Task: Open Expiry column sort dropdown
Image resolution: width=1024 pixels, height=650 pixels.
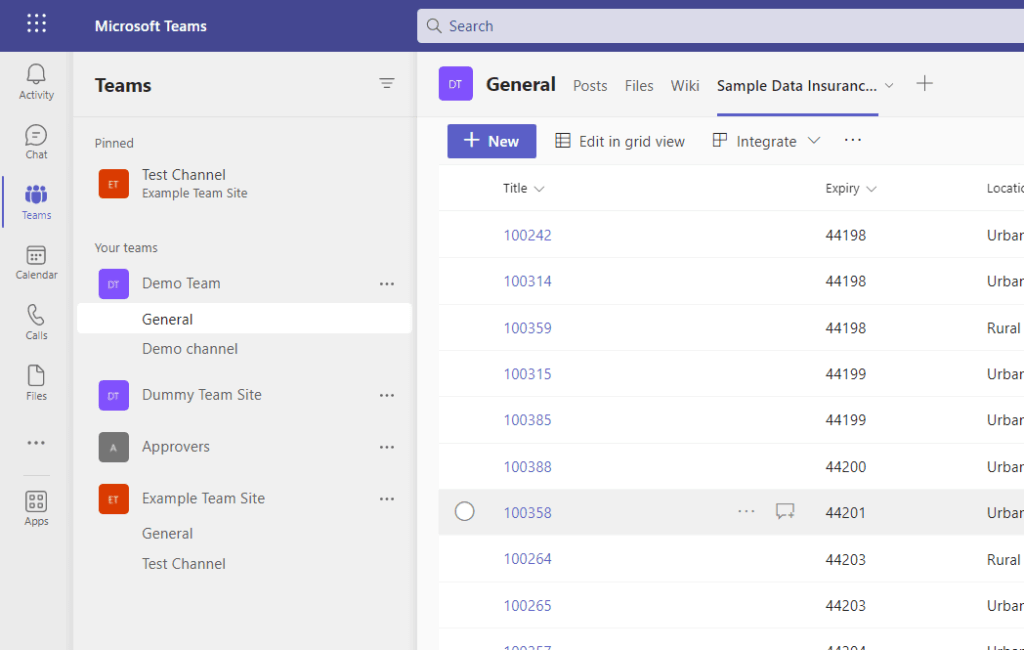Action: coord(871,189)
